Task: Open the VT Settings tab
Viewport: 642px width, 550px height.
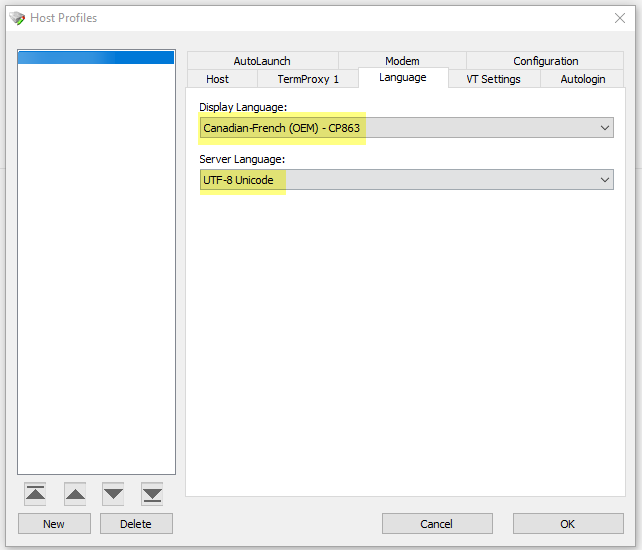Action: 493,79
